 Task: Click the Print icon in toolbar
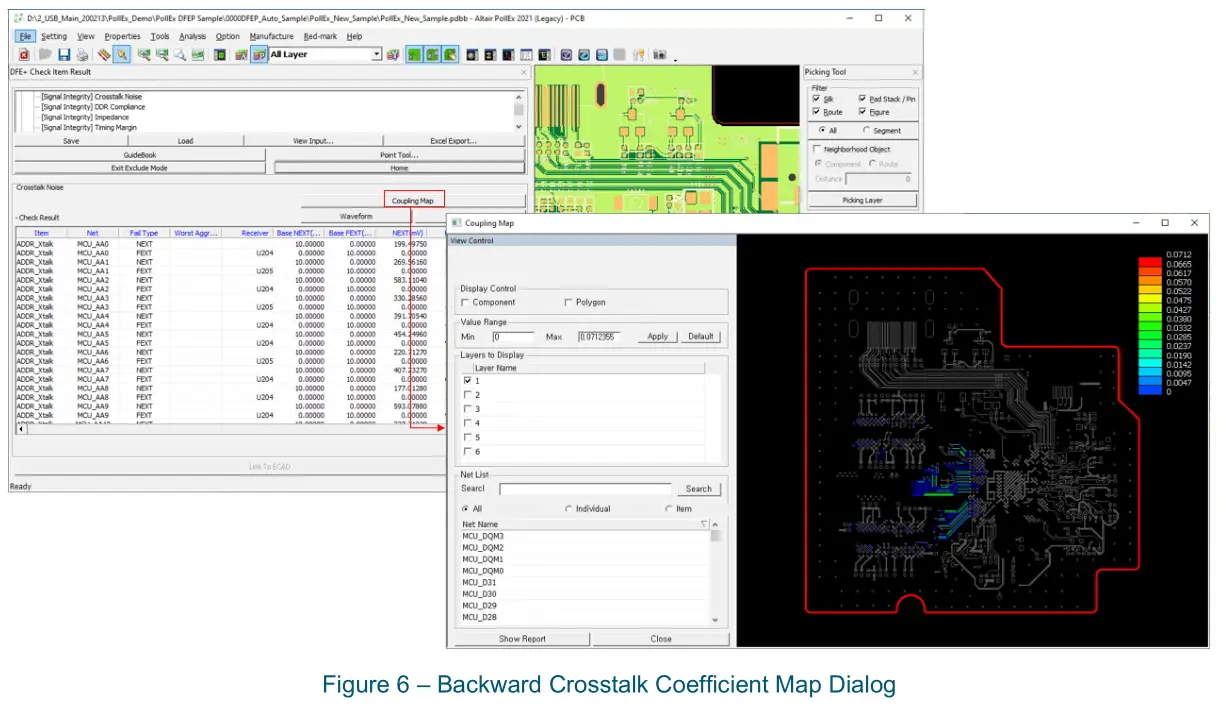click(x=82, y=55)
